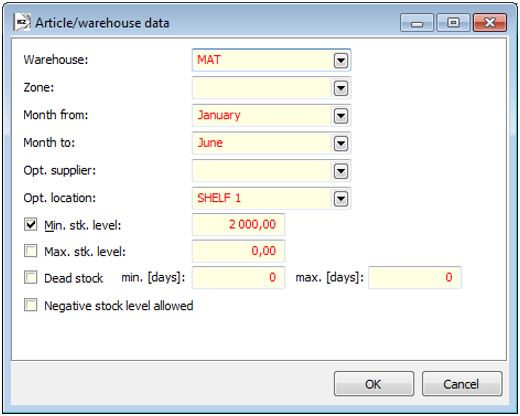
Task: Click the Warehouse: label
Action: 56,60
